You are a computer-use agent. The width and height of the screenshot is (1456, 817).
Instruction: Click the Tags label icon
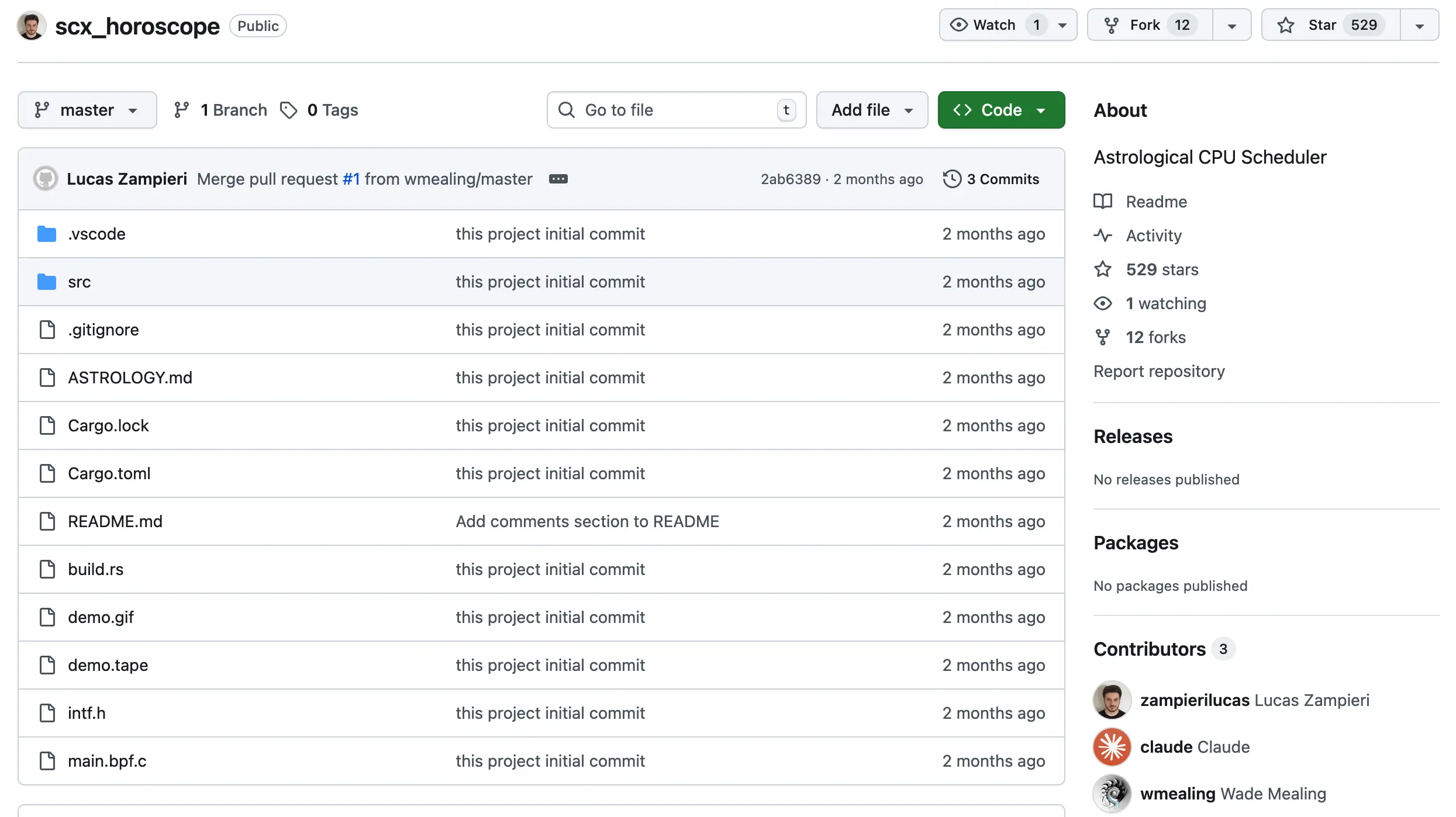pyautogui.click(x=289, y=110)
